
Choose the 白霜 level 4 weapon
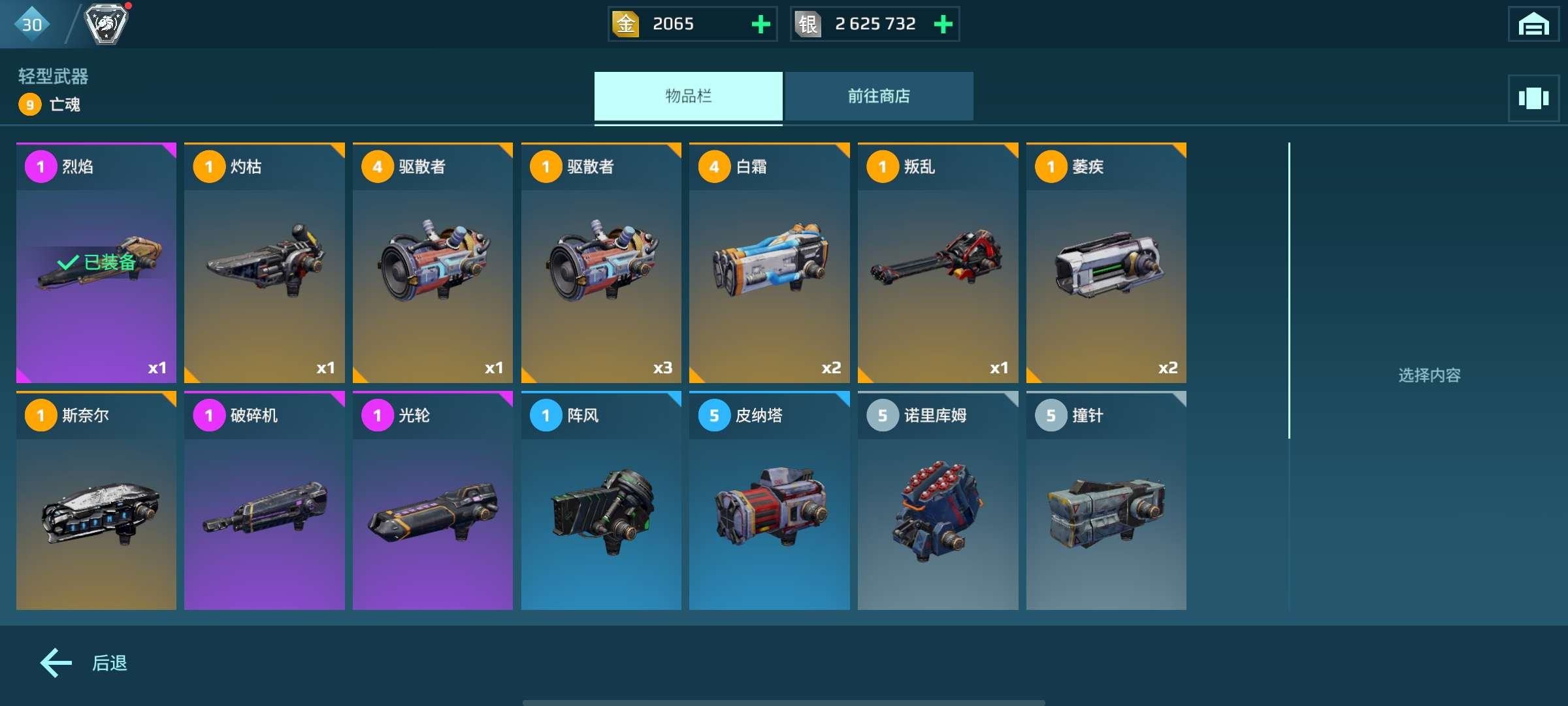770,263
